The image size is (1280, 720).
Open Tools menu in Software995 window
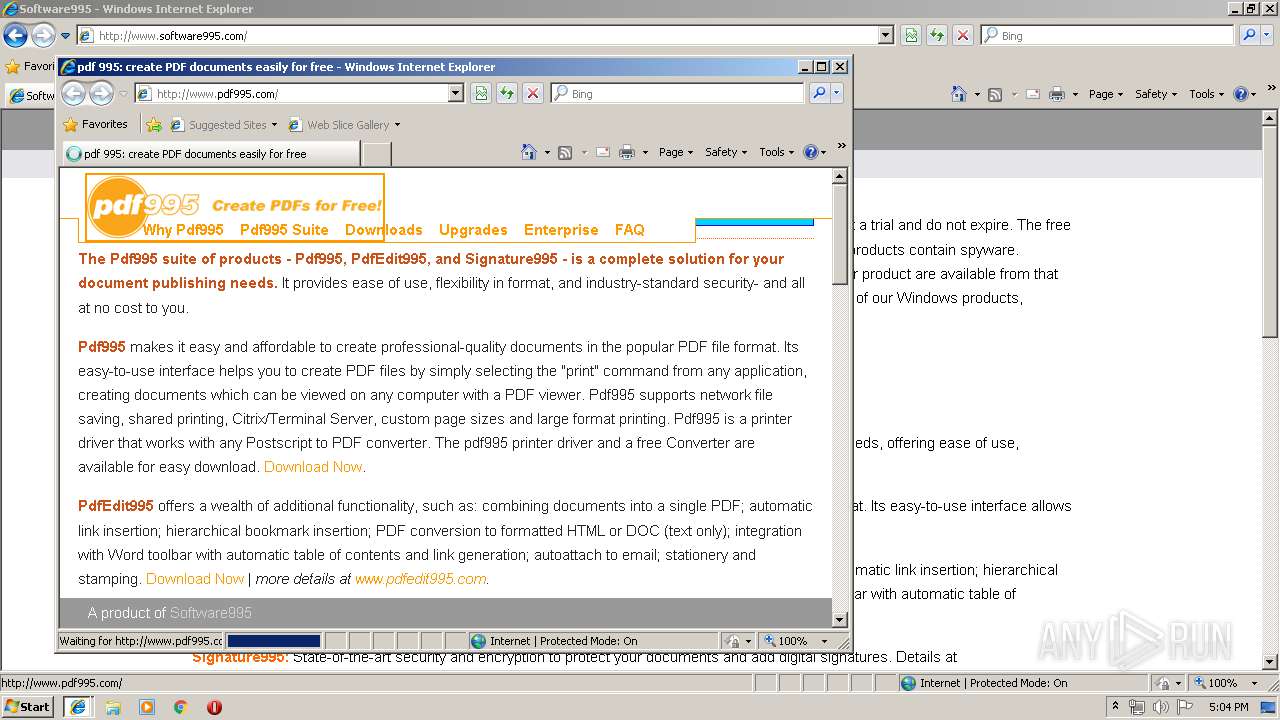point(1207,94)
